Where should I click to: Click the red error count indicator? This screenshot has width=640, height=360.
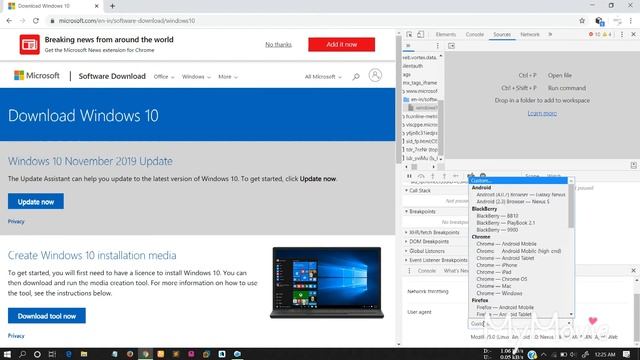pos(594,34)
